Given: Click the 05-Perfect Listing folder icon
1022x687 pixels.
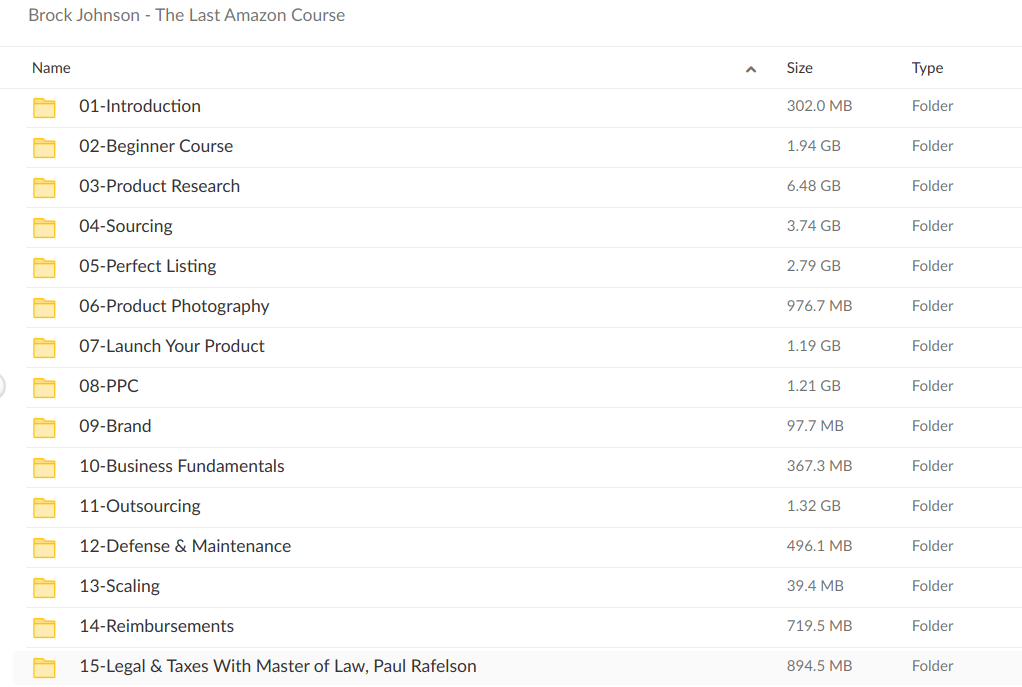Looking at the screenshot, I should pyautogui.click(x=44, y=266).
